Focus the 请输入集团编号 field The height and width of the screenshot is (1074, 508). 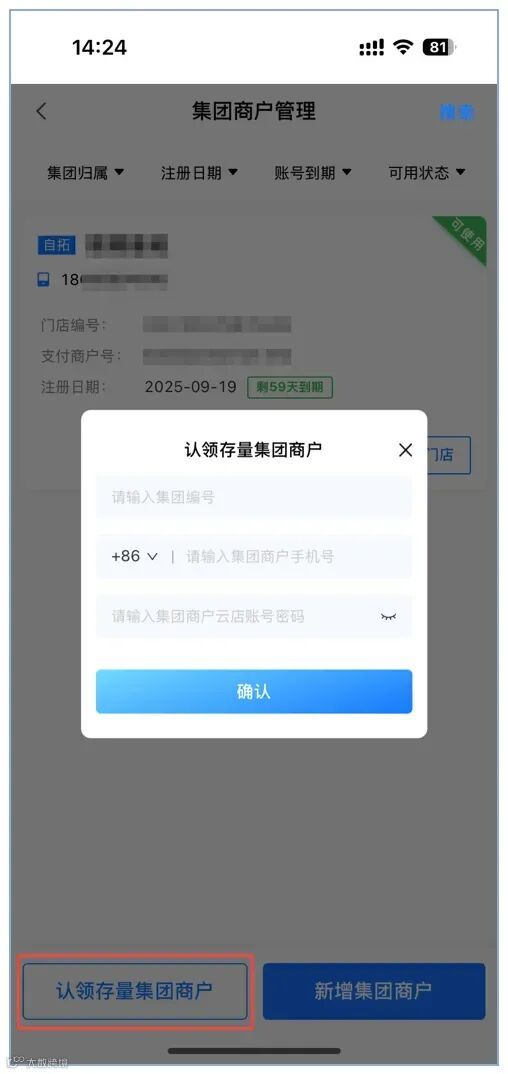[254, 497]
